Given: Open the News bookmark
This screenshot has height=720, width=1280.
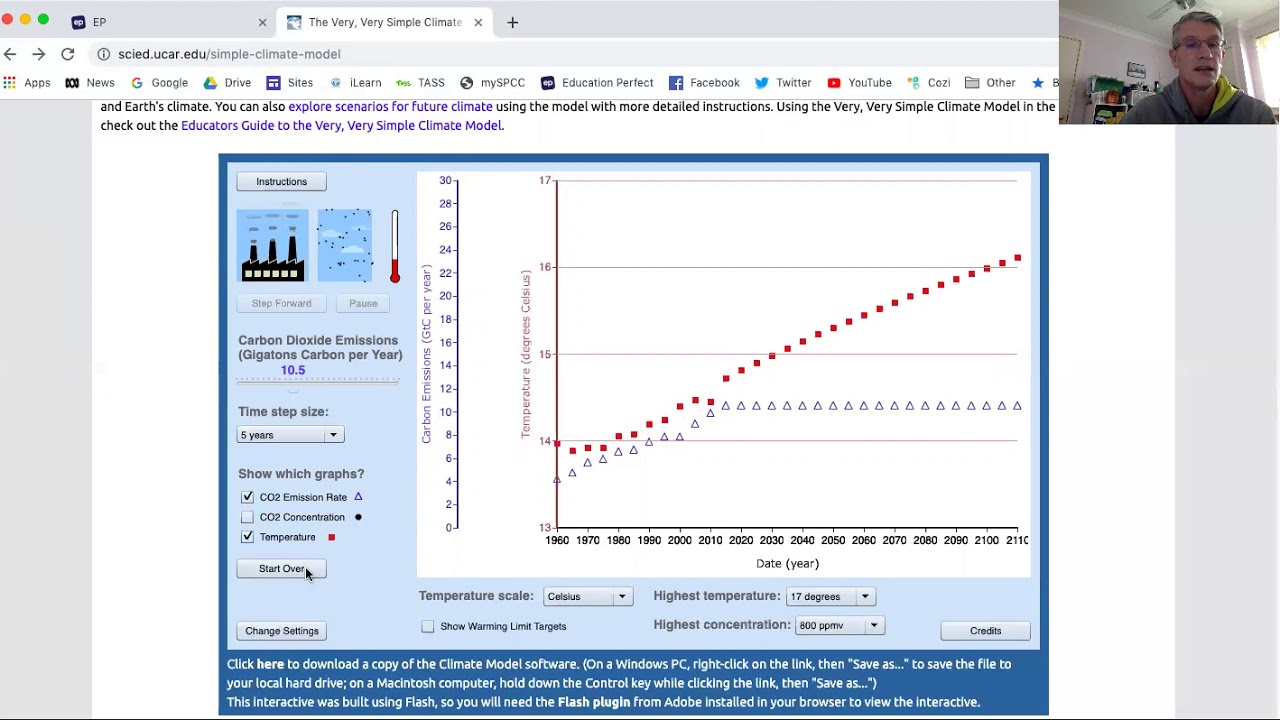Looking at the screenshot, I should [x=90, y=83].
